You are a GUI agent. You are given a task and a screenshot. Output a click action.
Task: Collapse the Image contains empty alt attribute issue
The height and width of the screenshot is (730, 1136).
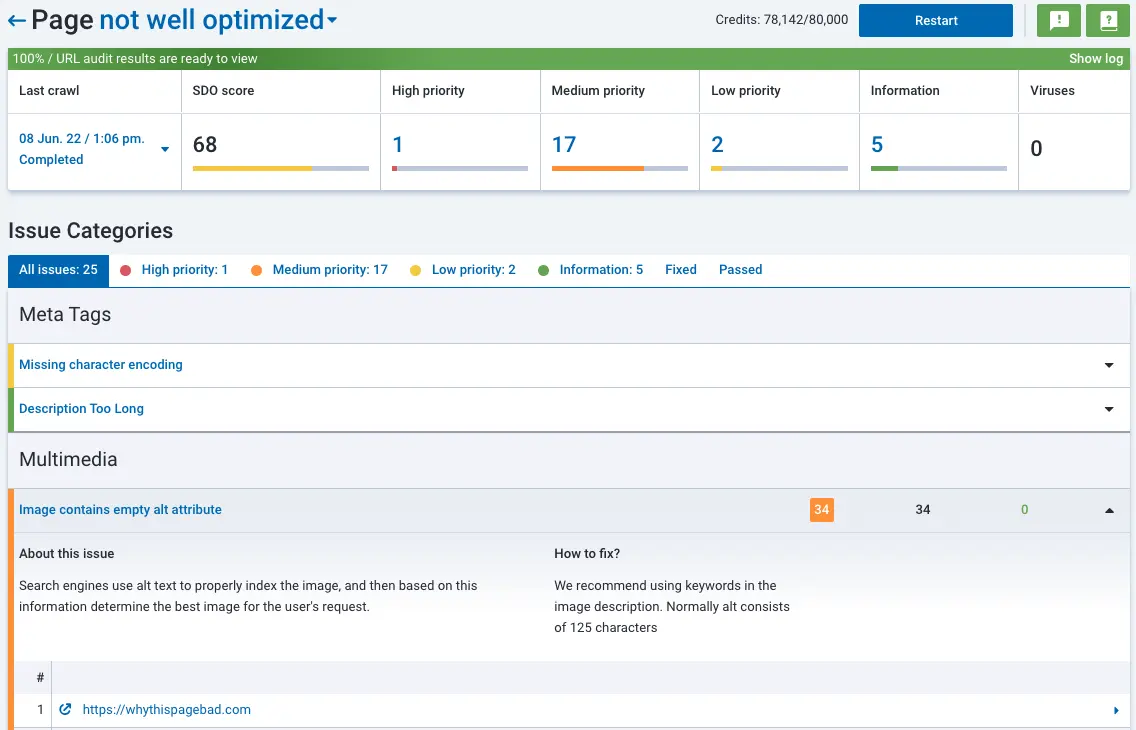click(1108, 509)
